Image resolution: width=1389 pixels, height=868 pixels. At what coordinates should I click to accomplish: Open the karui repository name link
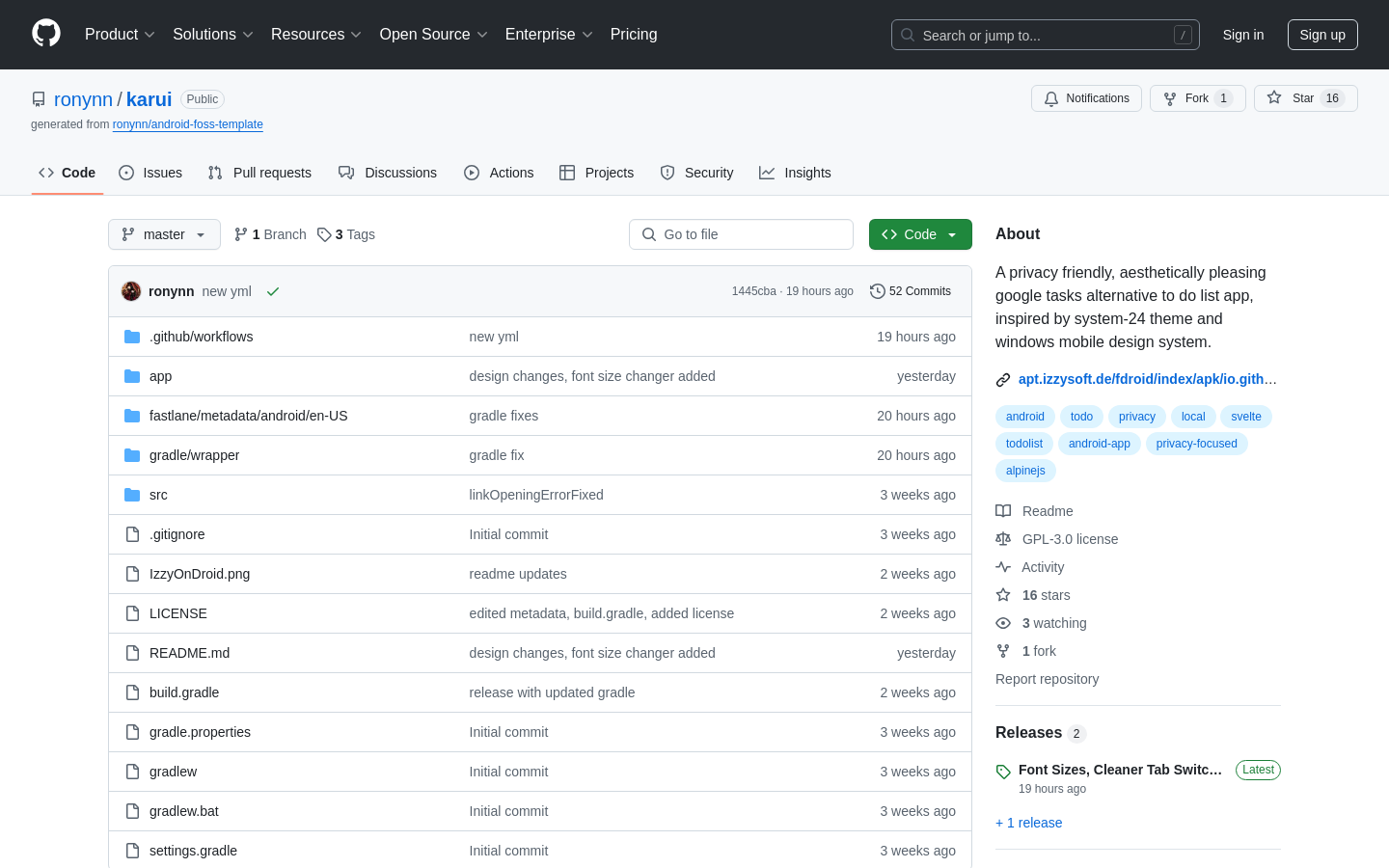(149, 99)
